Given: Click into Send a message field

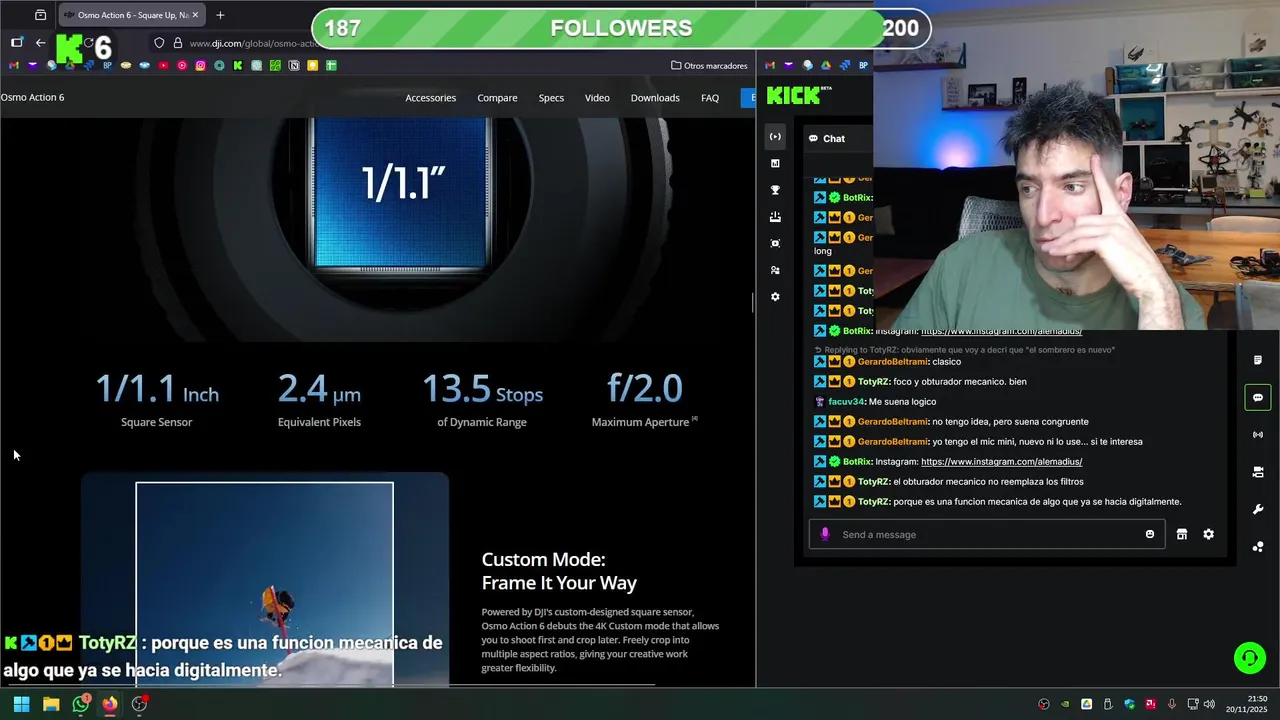Looking at the screenshot, I should click(985, 534).
